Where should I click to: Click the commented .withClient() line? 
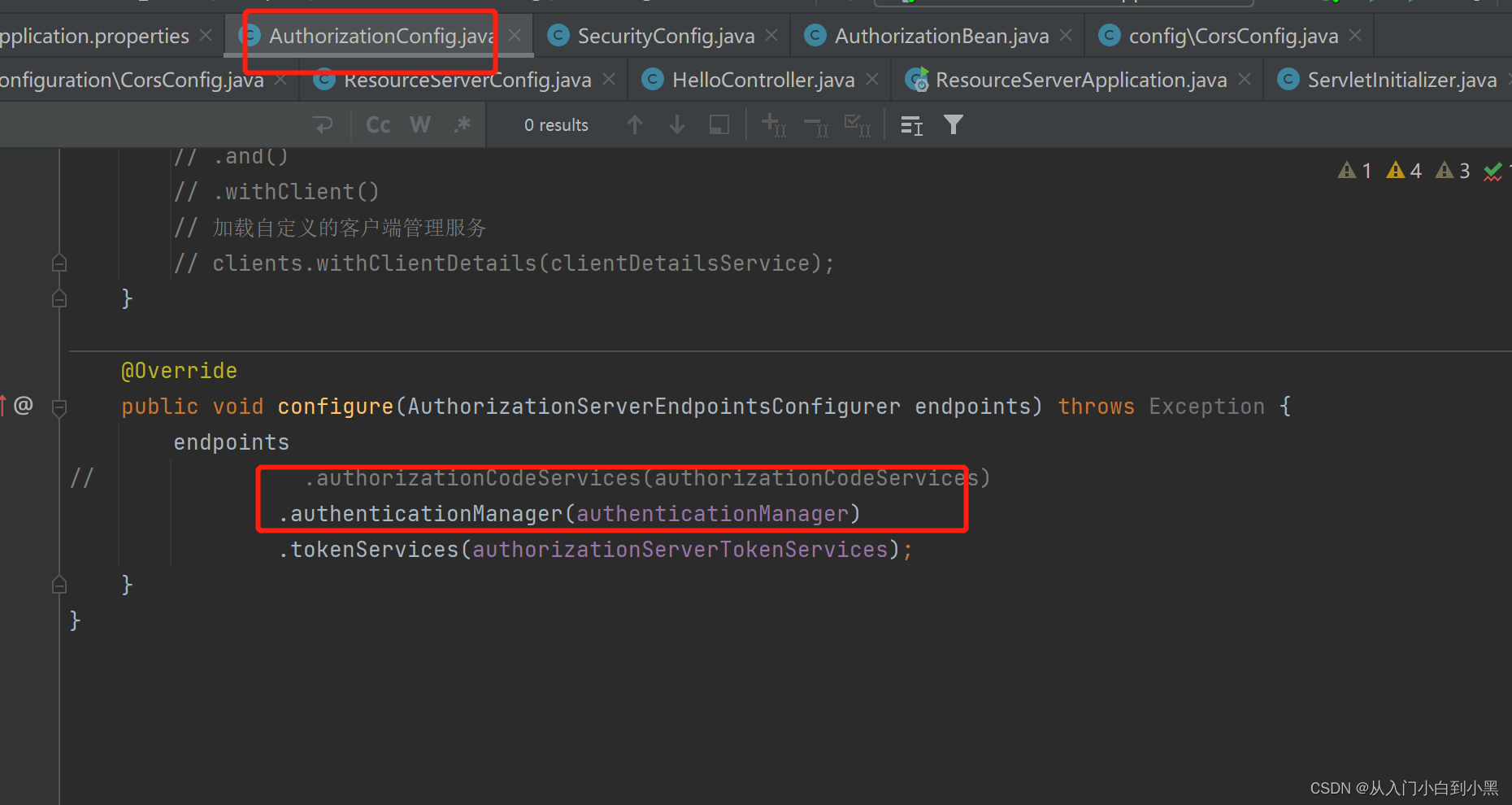click(276, 192)
